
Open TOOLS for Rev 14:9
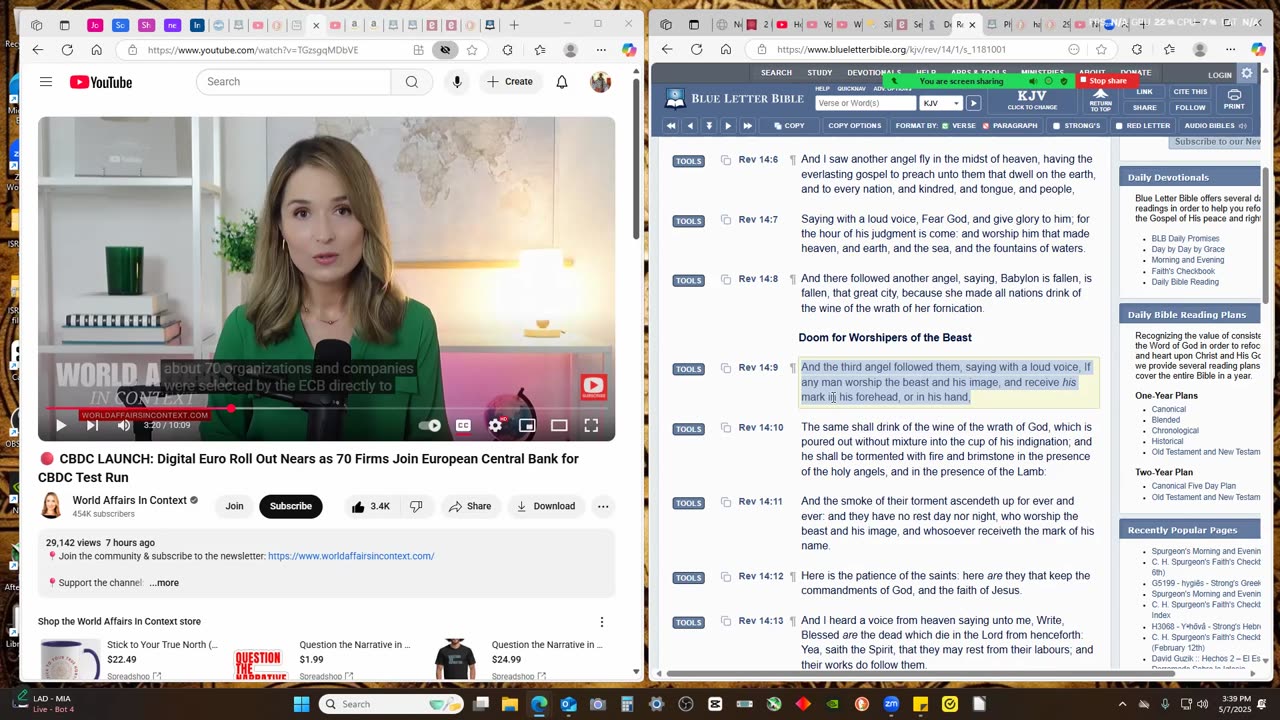click(x=688, y=369)
